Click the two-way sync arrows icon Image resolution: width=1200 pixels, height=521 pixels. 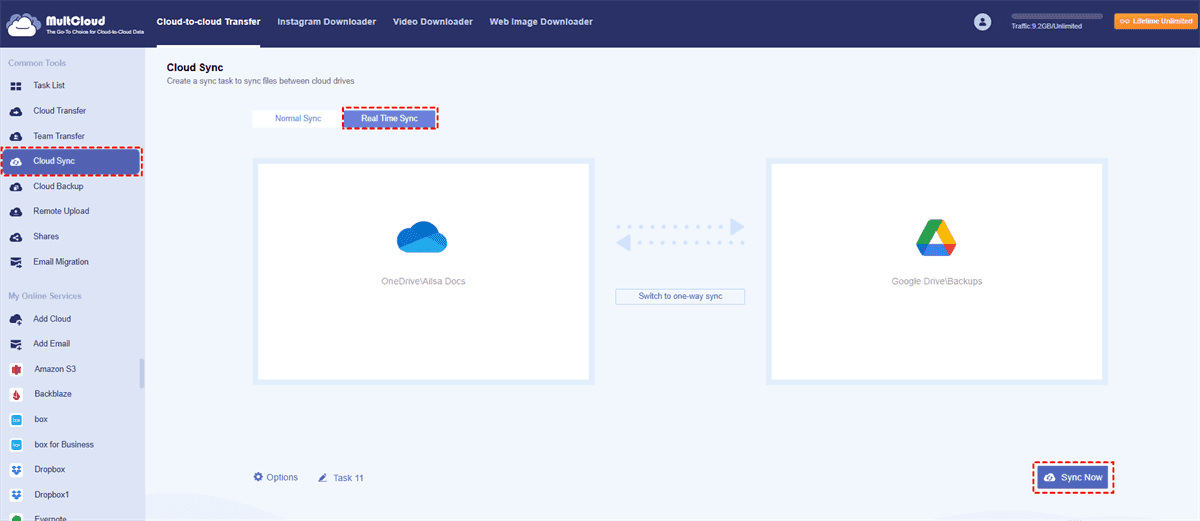tap(680, 235)
